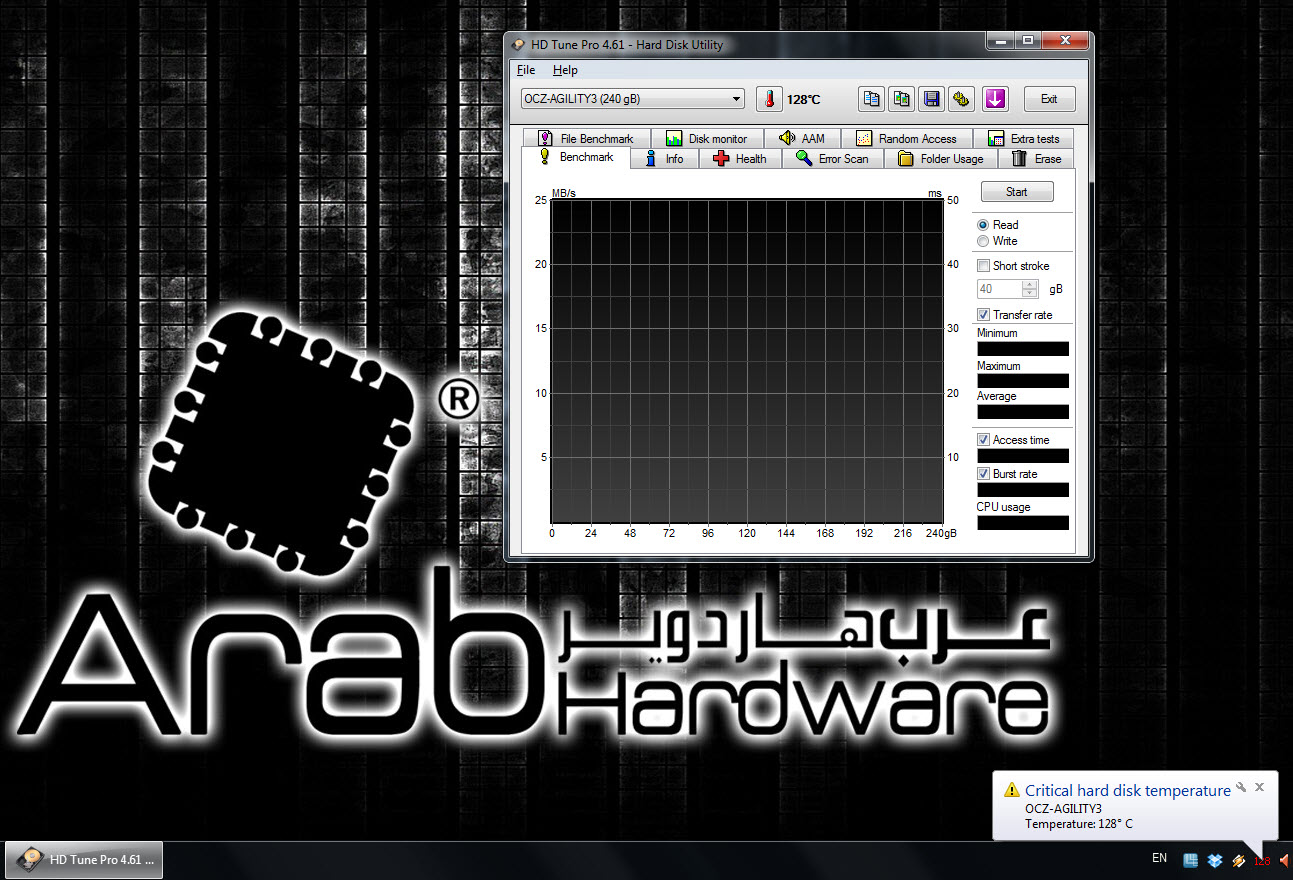Switch to the Health tab
This screenshot has height=880, width=1293.
pos(740,159)
